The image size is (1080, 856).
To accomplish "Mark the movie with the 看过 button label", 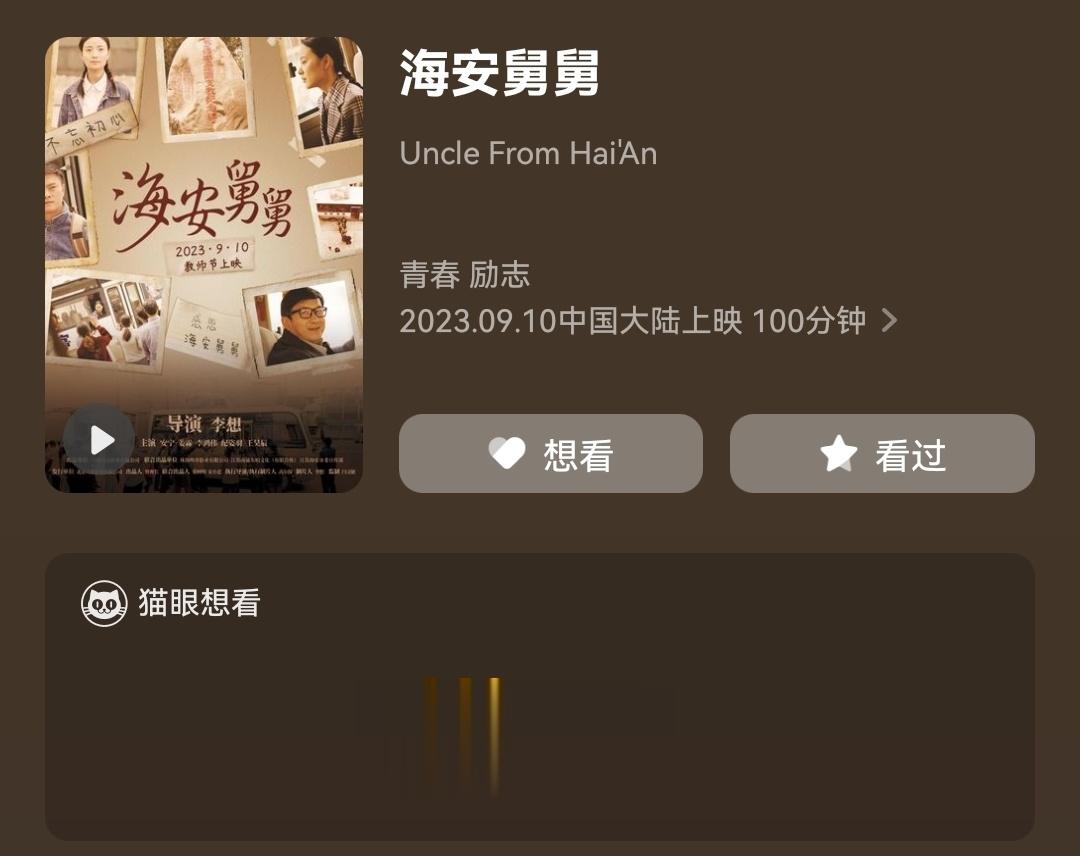I will pos(911,455).
